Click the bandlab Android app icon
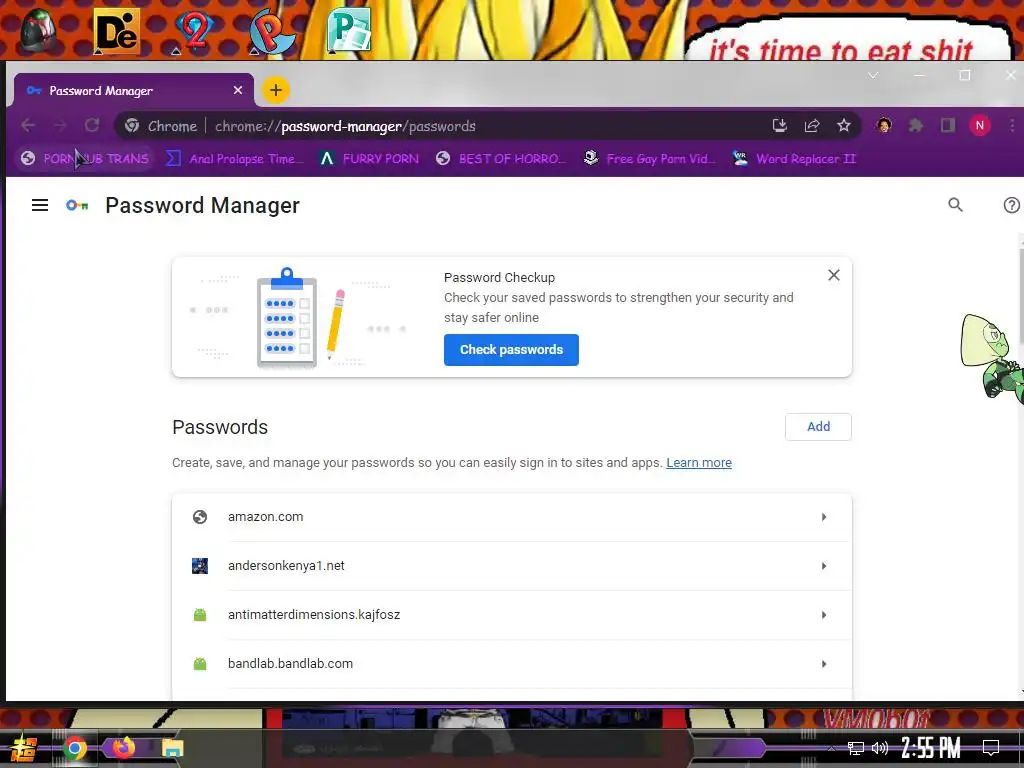1024x768 pixels. pos(200,664)
